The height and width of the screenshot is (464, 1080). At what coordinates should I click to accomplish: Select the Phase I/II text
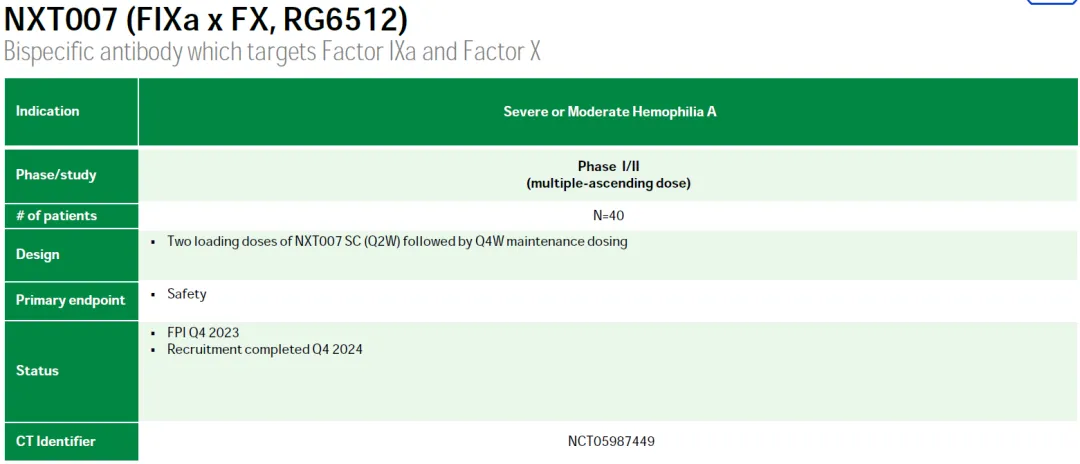point(608,166)
